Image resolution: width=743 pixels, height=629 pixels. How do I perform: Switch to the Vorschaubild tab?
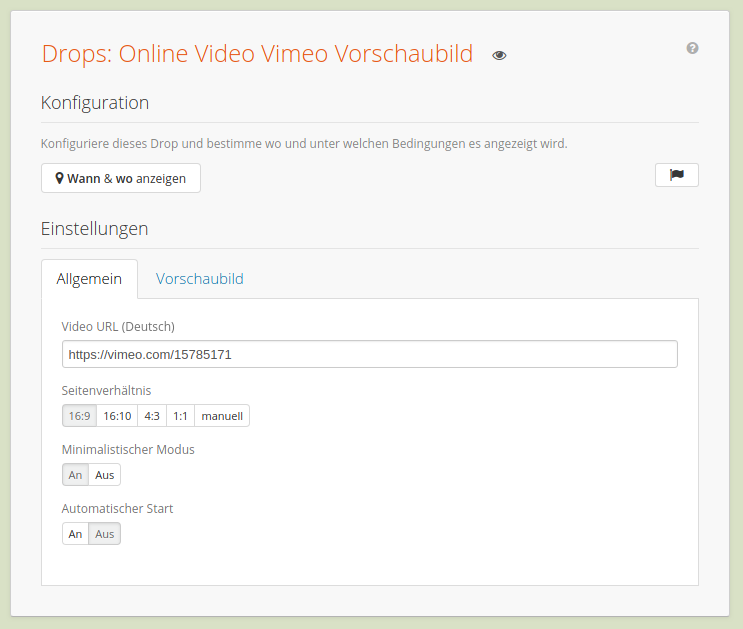(199, 279)
